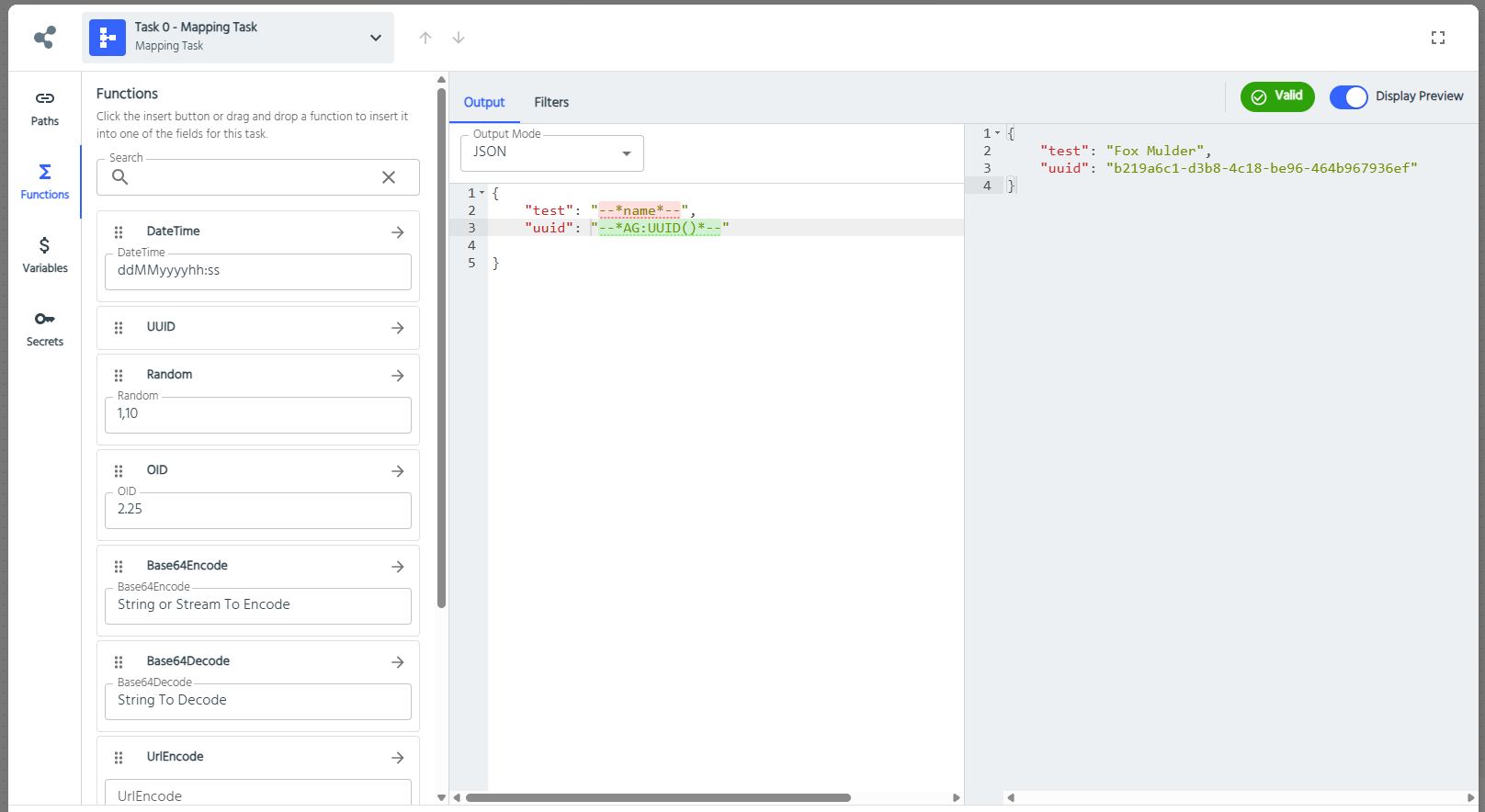Open the Secrets sidebar panel

tap(44, 329)
